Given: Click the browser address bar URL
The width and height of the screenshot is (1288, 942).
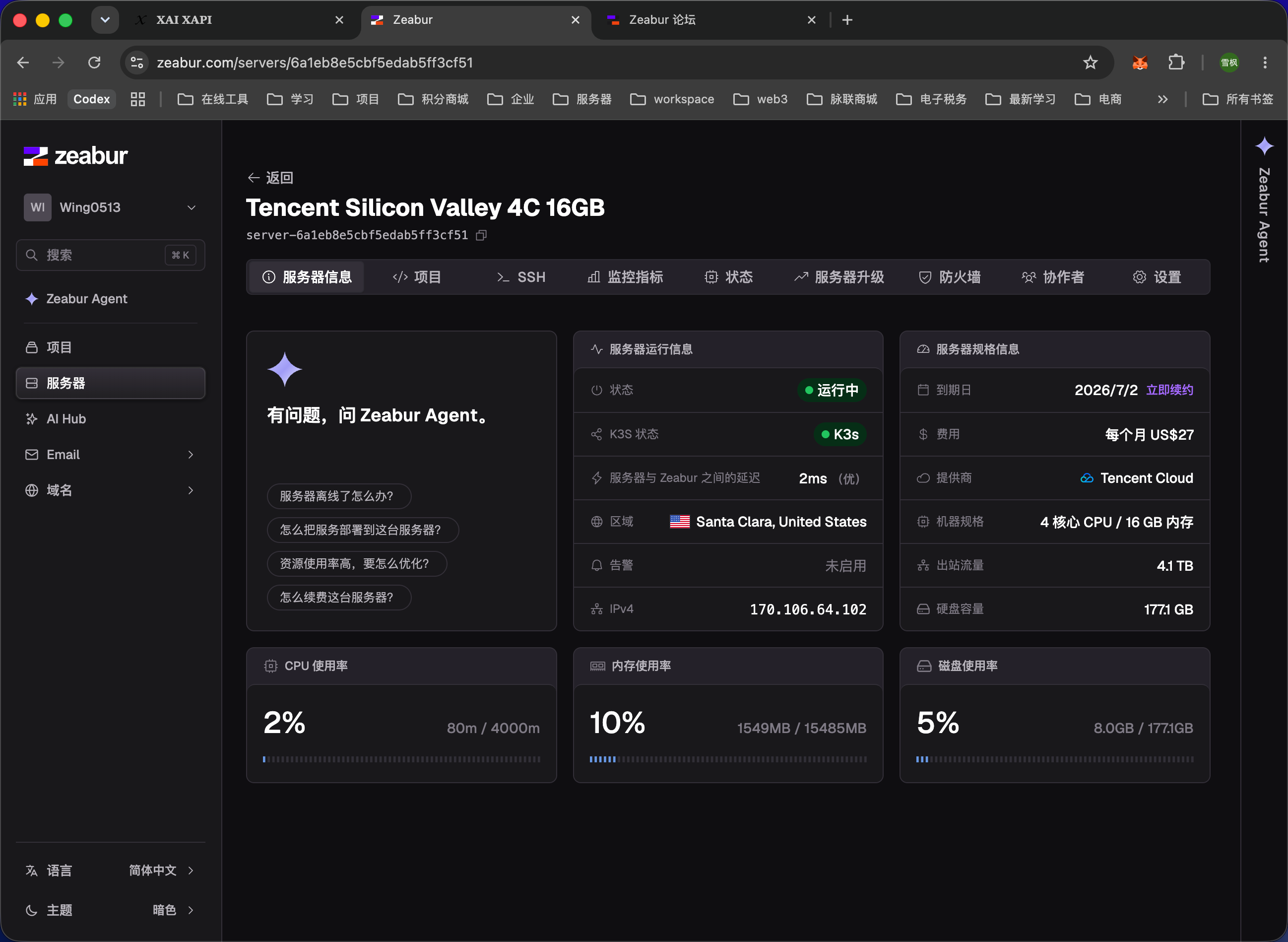Looking at the screenshot, I should click(x=315, y=62).
